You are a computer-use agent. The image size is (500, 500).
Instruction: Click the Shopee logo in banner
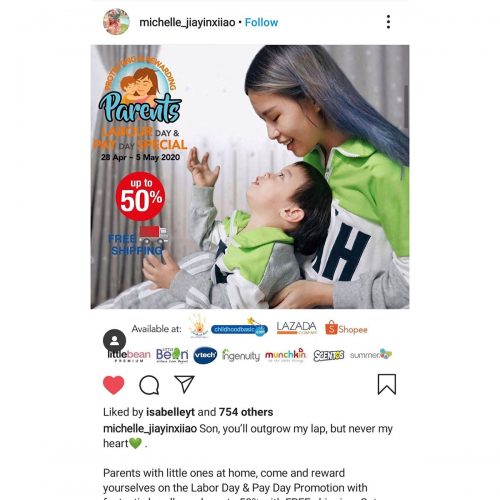[346, 328]
